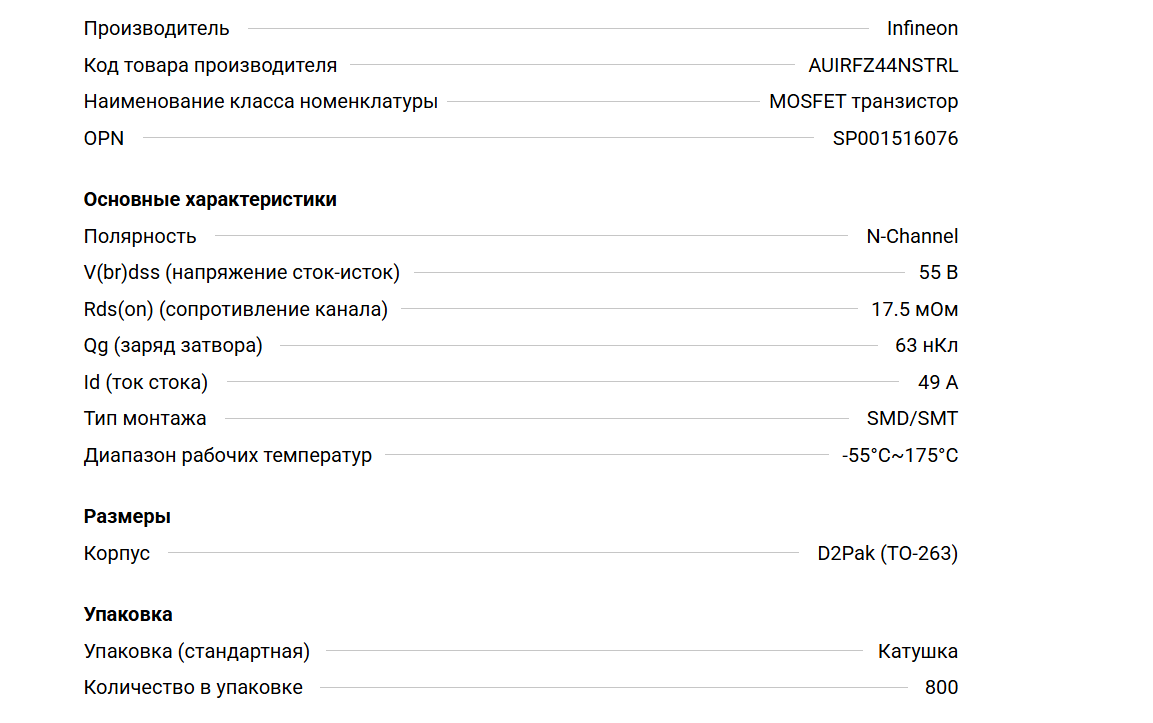Click the Катушка packaging value
This screenshot has height=723, width=1153.
coord(917,652)
